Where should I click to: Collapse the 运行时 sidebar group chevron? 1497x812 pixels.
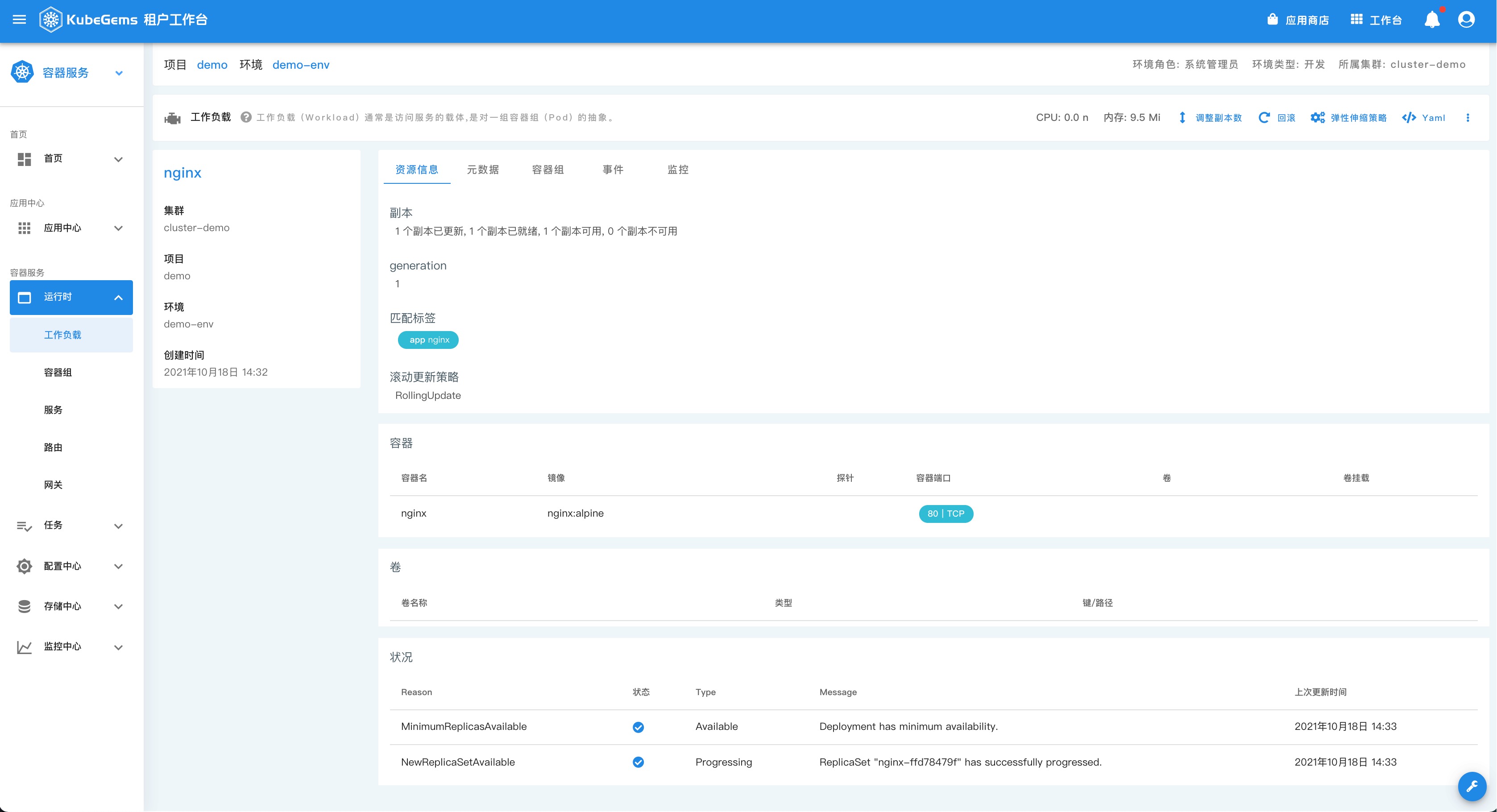point(119,298)
